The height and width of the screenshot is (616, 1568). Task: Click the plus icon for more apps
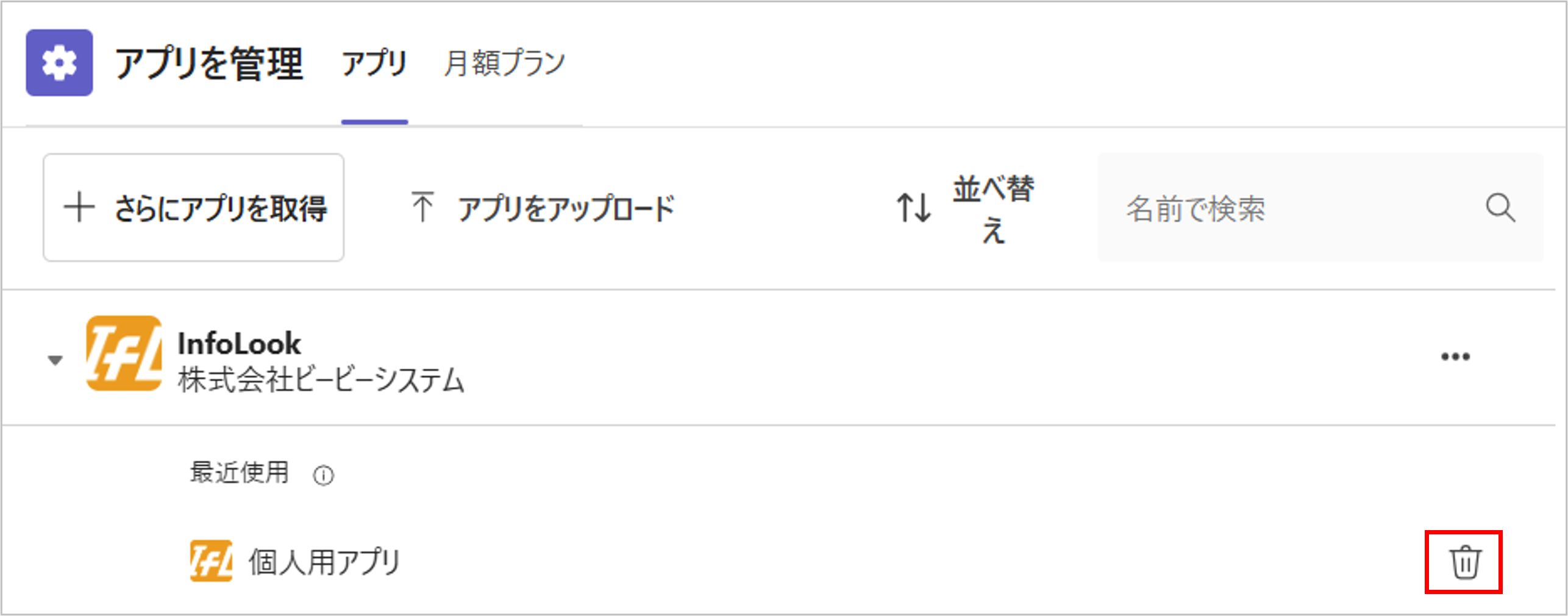[x=79, y=207]
